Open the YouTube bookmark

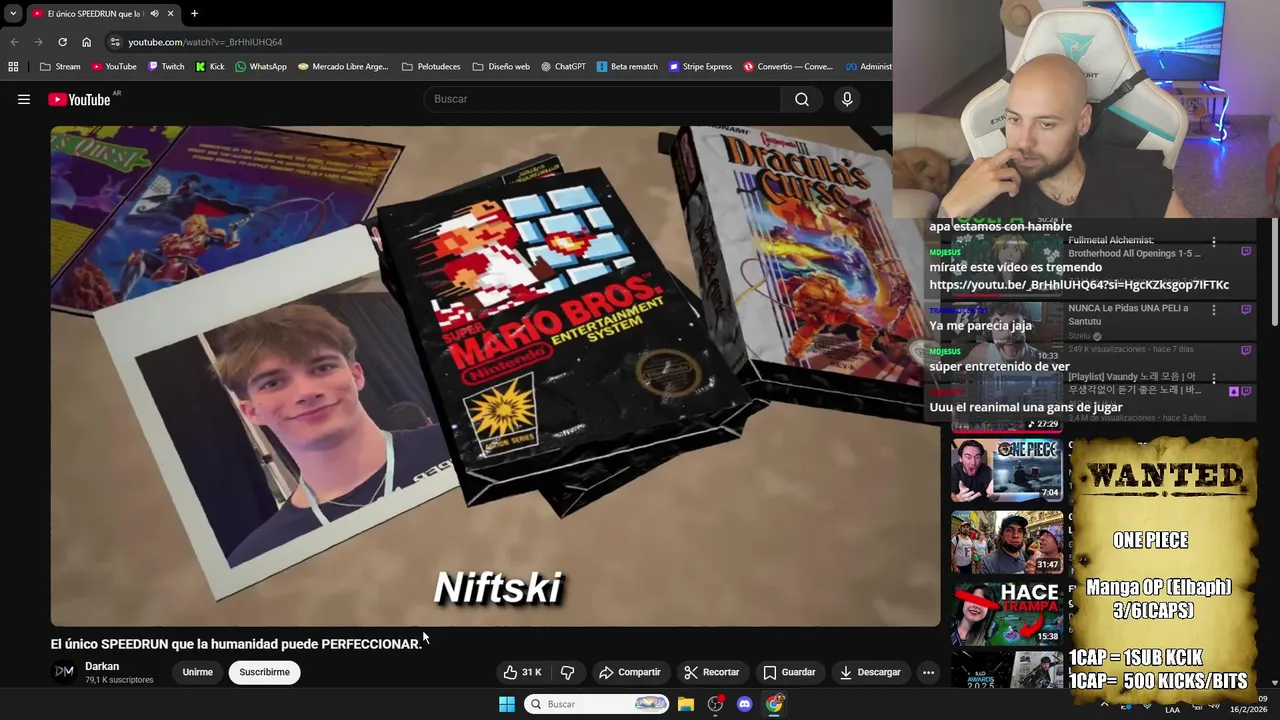coord(114,67)
